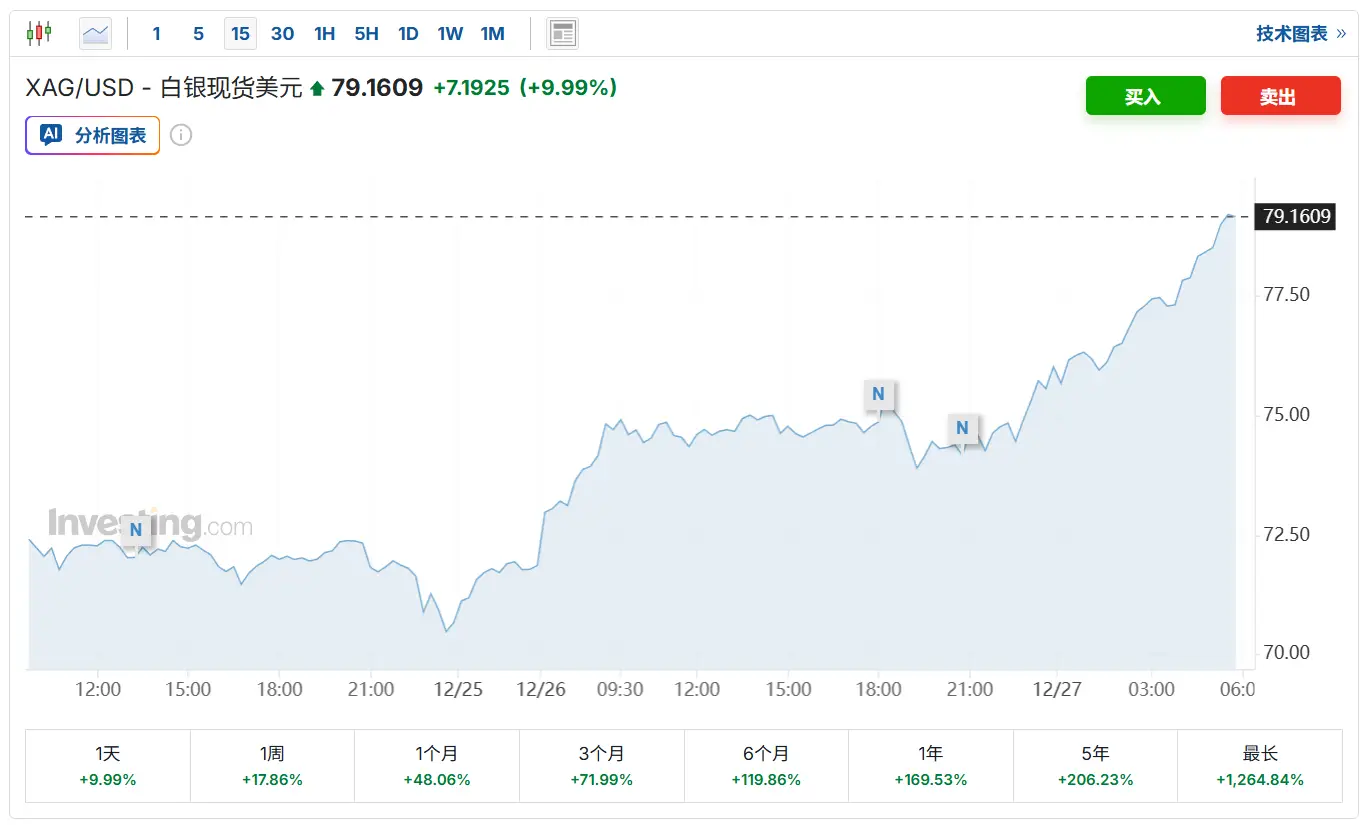Click the info icon beside AI button
1371x825 pixels.
(181, 135)
